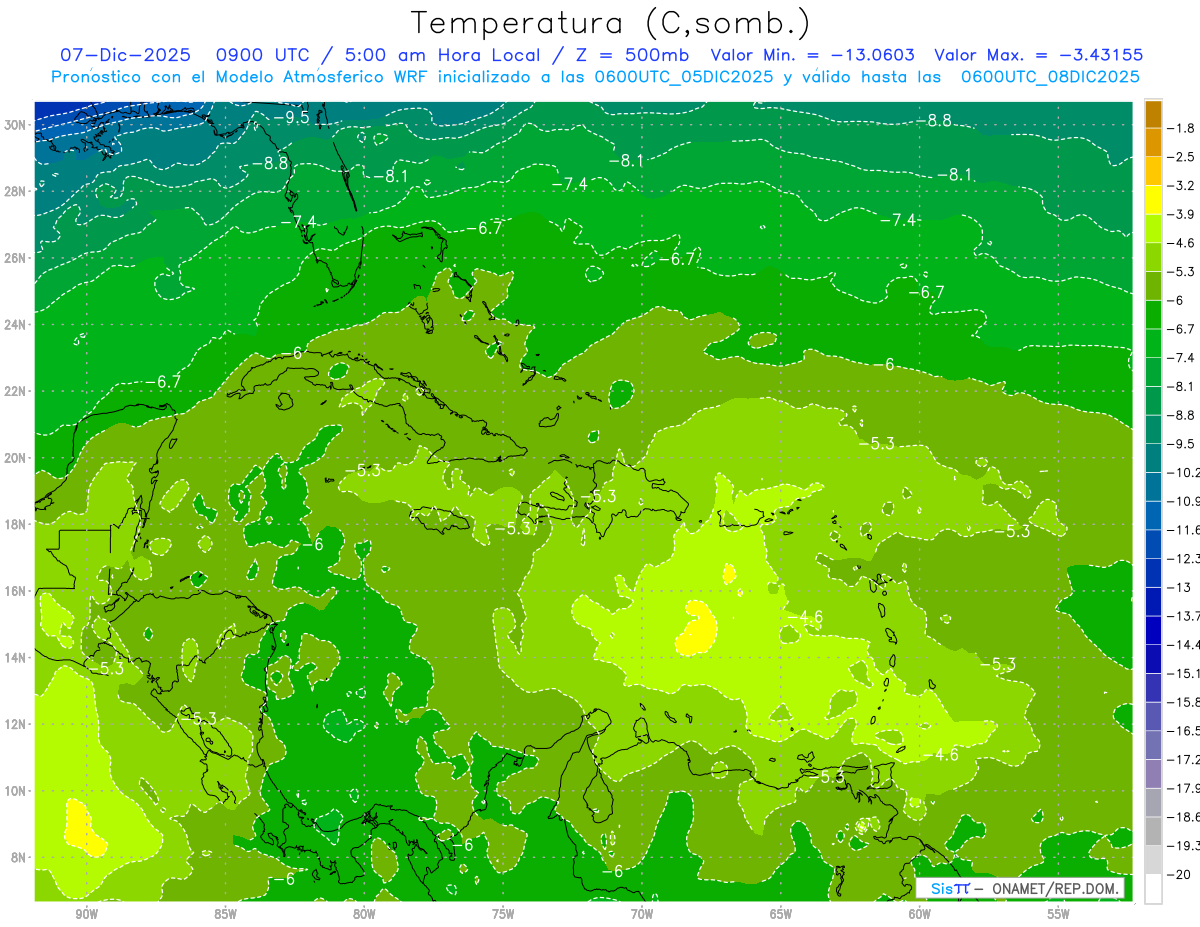Image resolution: width=1200 pixels, height=927 pixels.
Task: Click the '75W' longitude label
Action: point(503,914)
